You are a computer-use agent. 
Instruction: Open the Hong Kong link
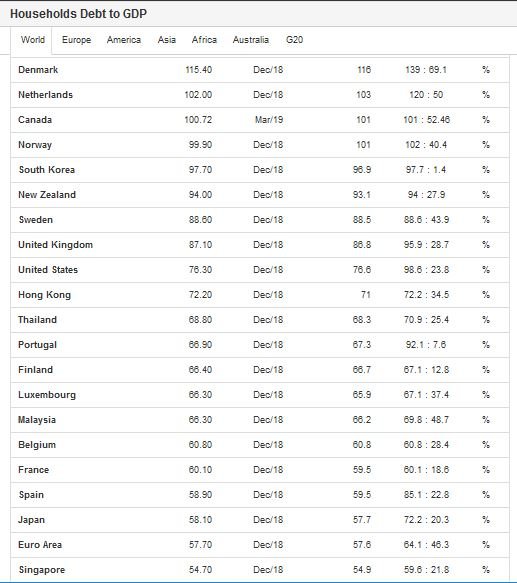click(x=44, y=295)
